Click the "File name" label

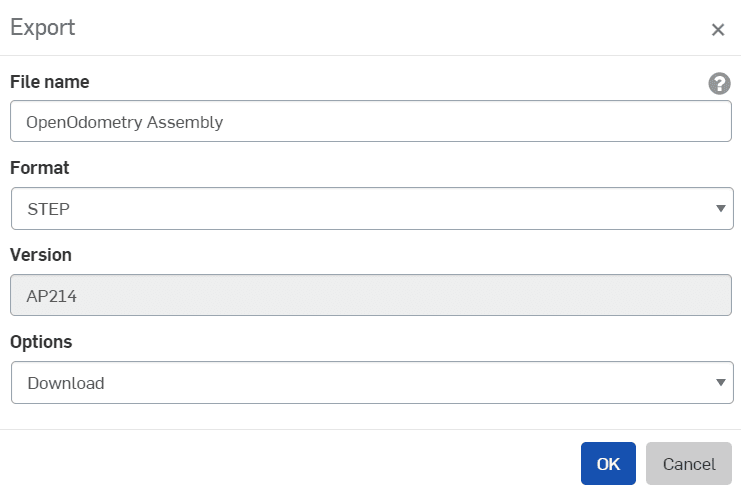pyautogui.click(x=50, y=82)
